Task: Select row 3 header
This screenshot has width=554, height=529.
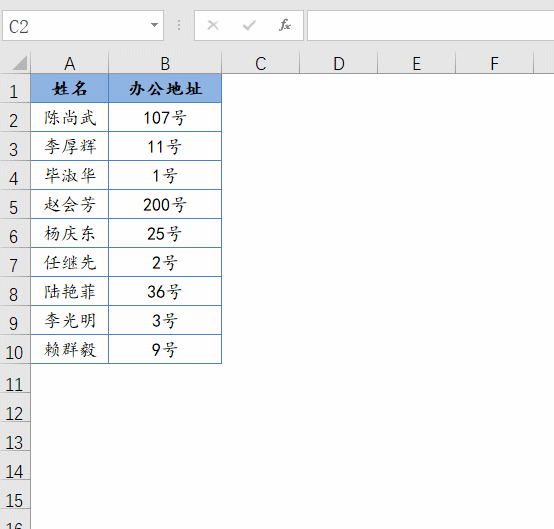Action: (x=15, y=147)
